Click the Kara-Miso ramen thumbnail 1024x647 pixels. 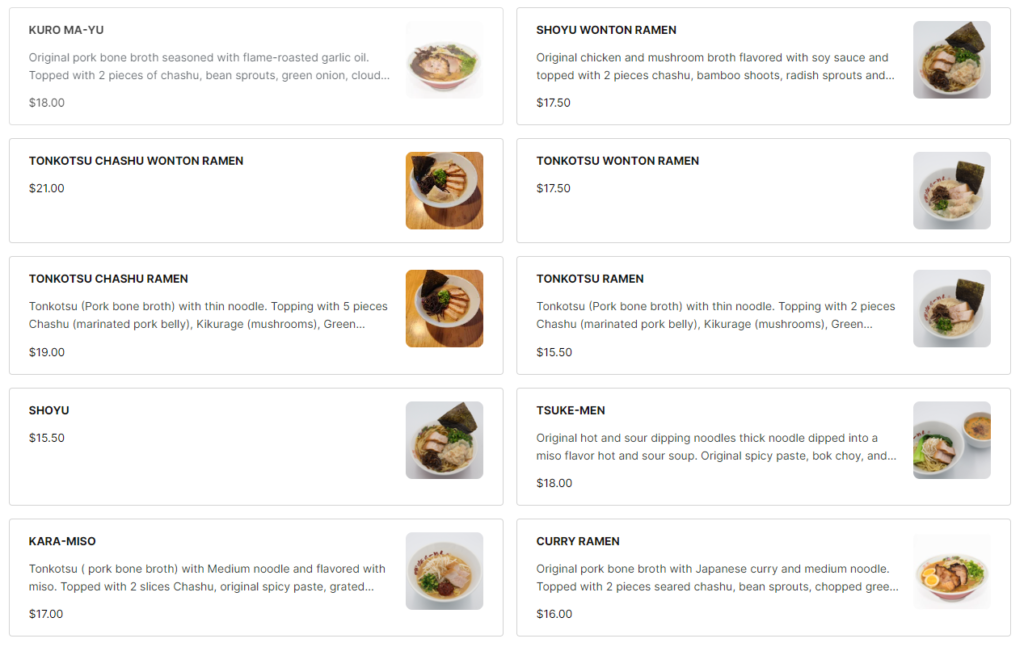click(x=444, y=571)
